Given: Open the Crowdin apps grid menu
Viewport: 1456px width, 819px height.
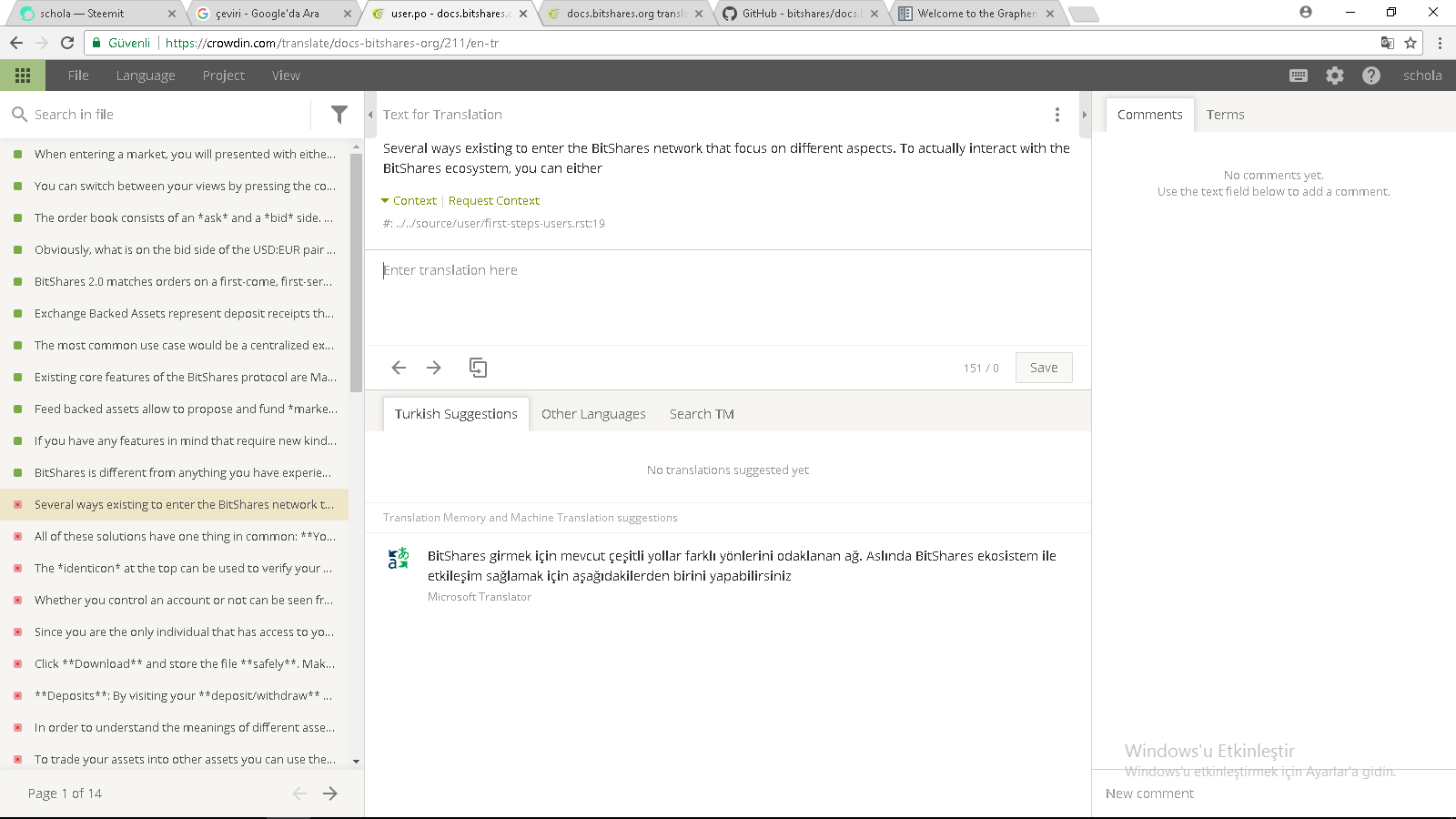Looking at the screenshot, I should click(x=23, y=76).
